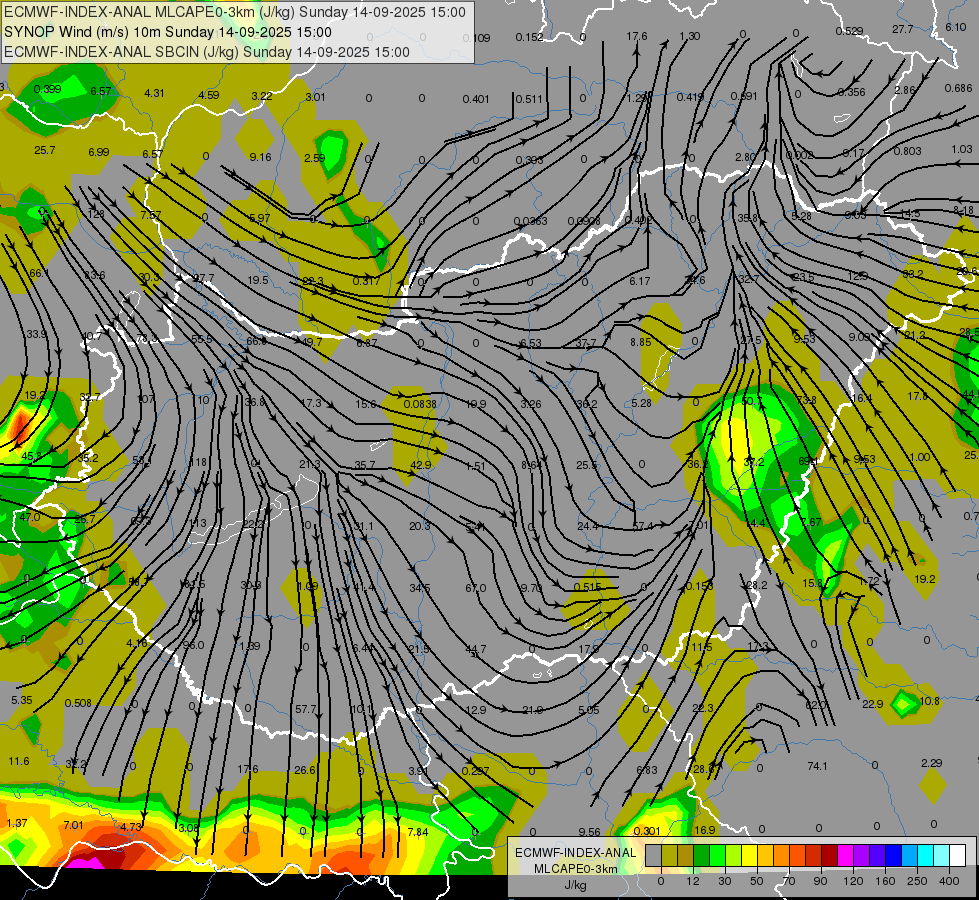Screen dimensions: 979x900
Task: Select the '10.8' value beside green diamond
Action: [x=930, y=701]
